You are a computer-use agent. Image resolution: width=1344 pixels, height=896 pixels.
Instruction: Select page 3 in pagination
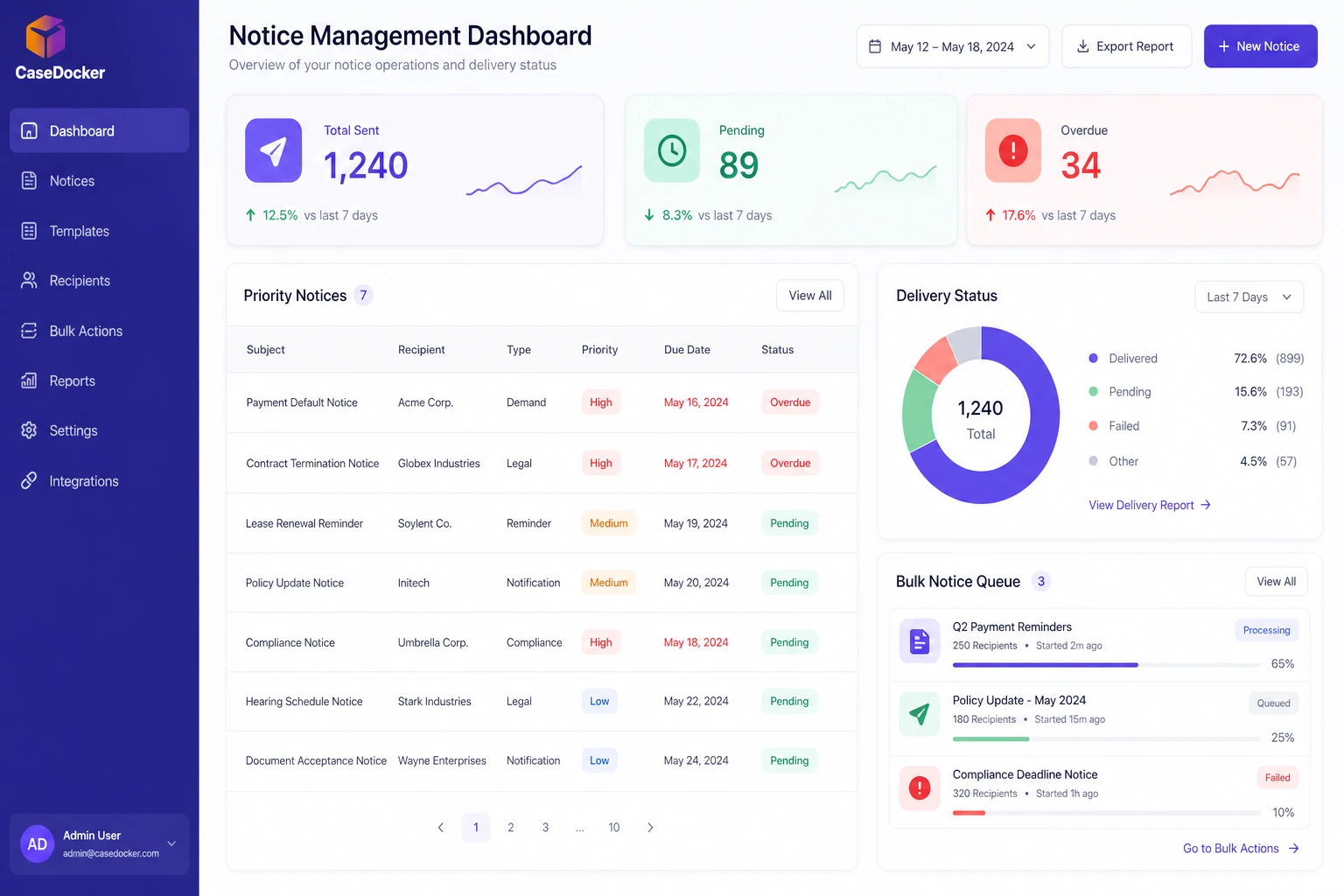(x=545, y=827)
